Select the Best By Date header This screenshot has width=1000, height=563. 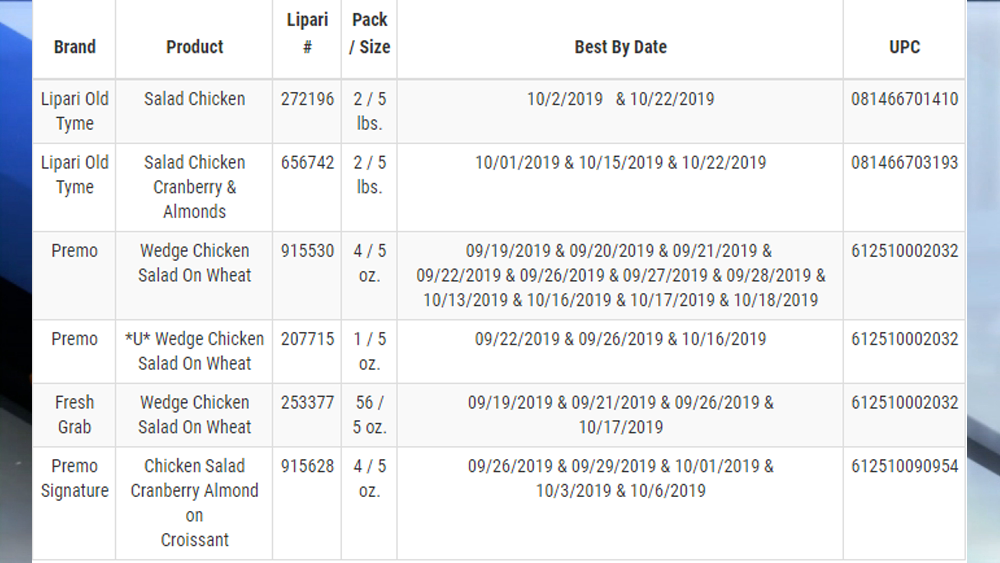(x=621, y=47)
